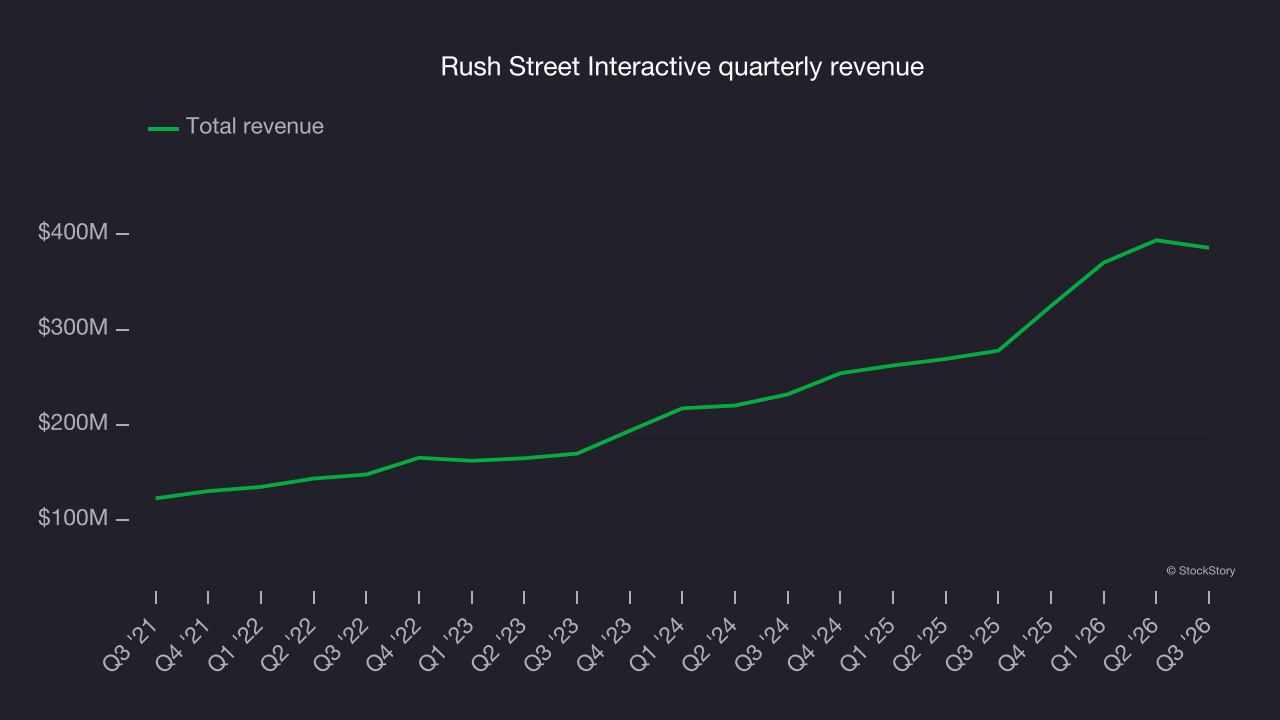This screenshot has height=720, width=1280.
Task: Select the $100M y-axis label
Action: pos(73,519)
